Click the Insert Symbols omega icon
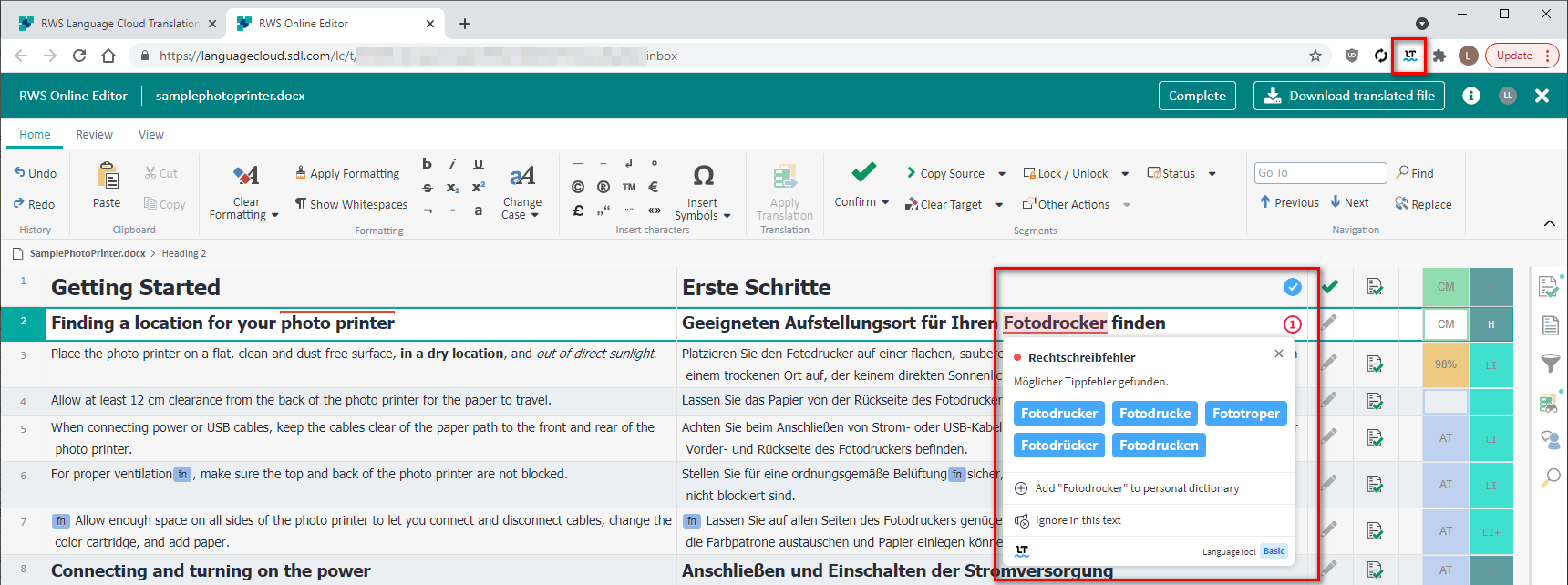This screenshot has width=1568, height=585. [x=703, y=175]
